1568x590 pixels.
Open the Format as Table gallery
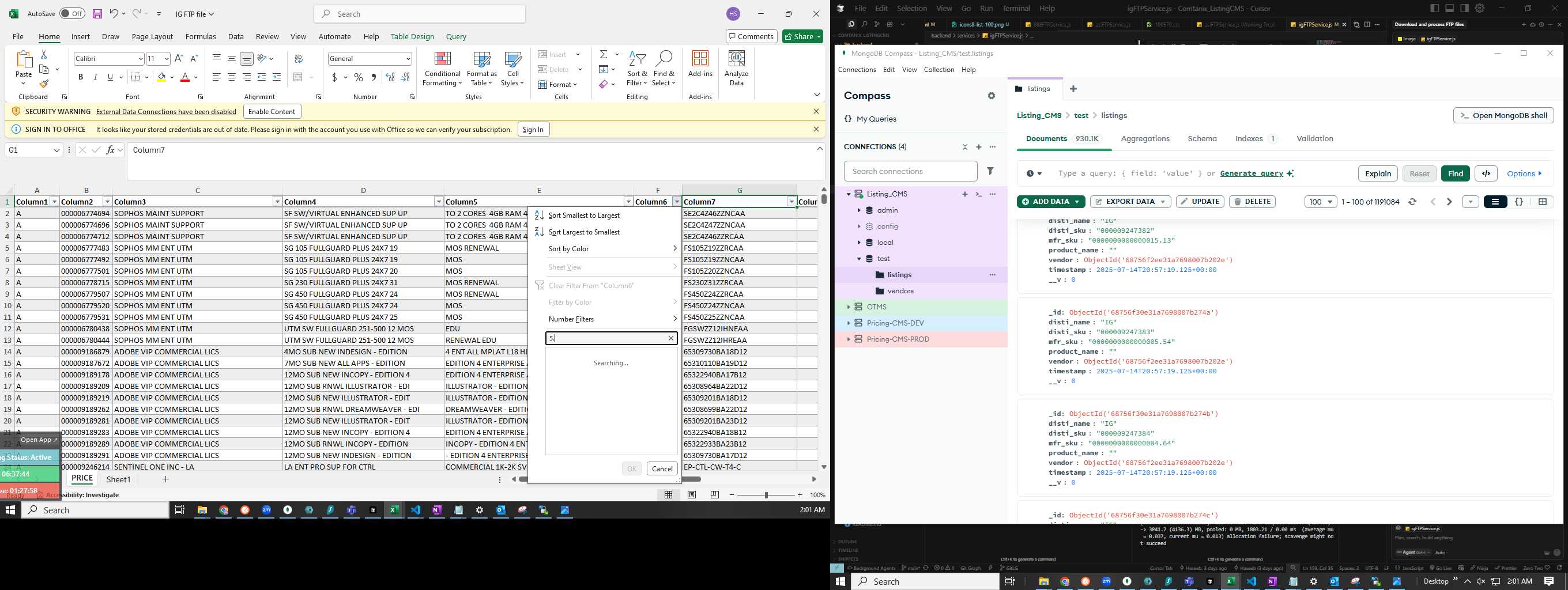[x=481, y=68]
